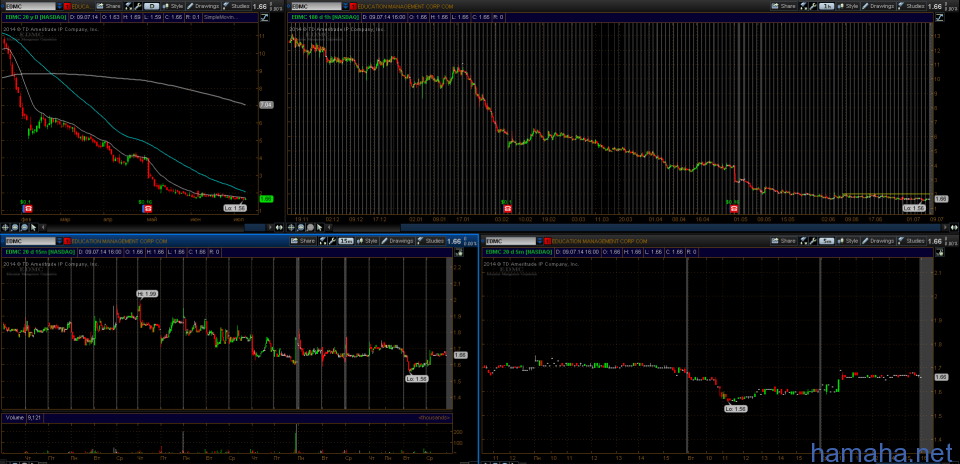Open Style menu in top-left daily chart
The width and height of the screenshot is (960, 464).
173,6
